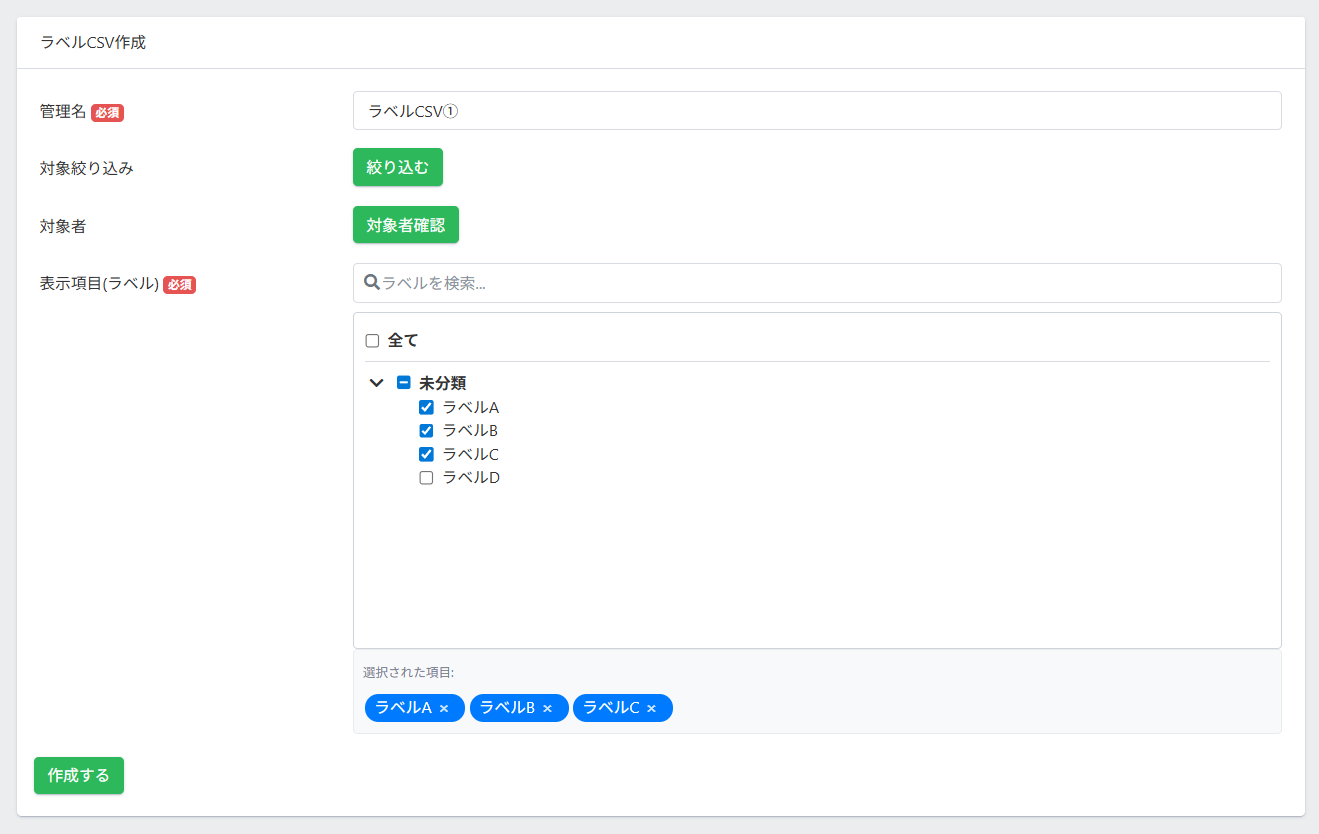Viewport: 1319px width, 834px height.
Task: Uncheck the ラベルC checkbox
Action: 426,454
